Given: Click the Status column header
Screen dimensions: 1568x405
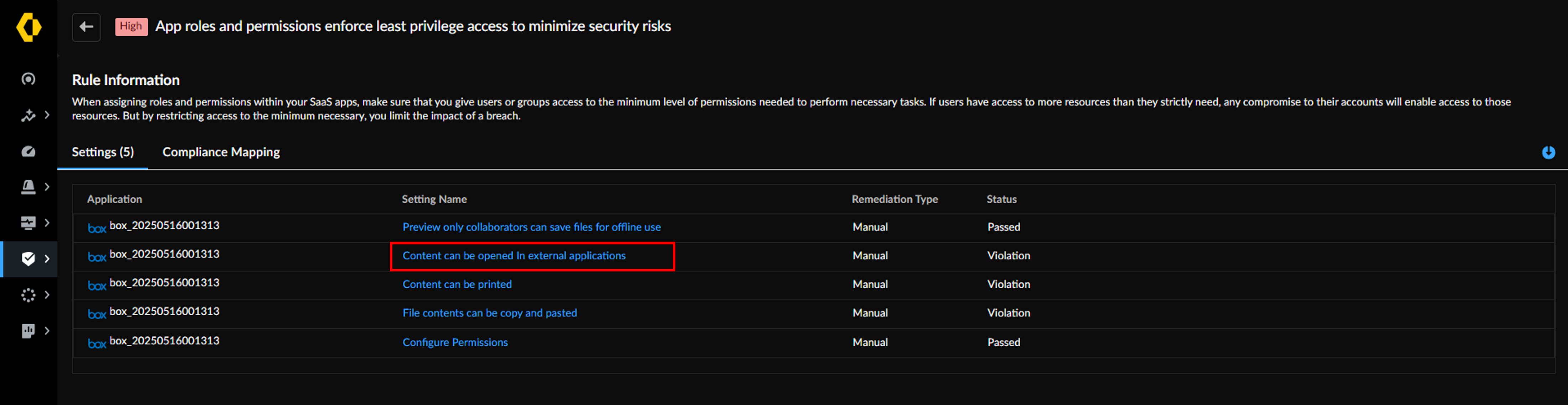Looking at the screenshot, I should (1001, 199).
